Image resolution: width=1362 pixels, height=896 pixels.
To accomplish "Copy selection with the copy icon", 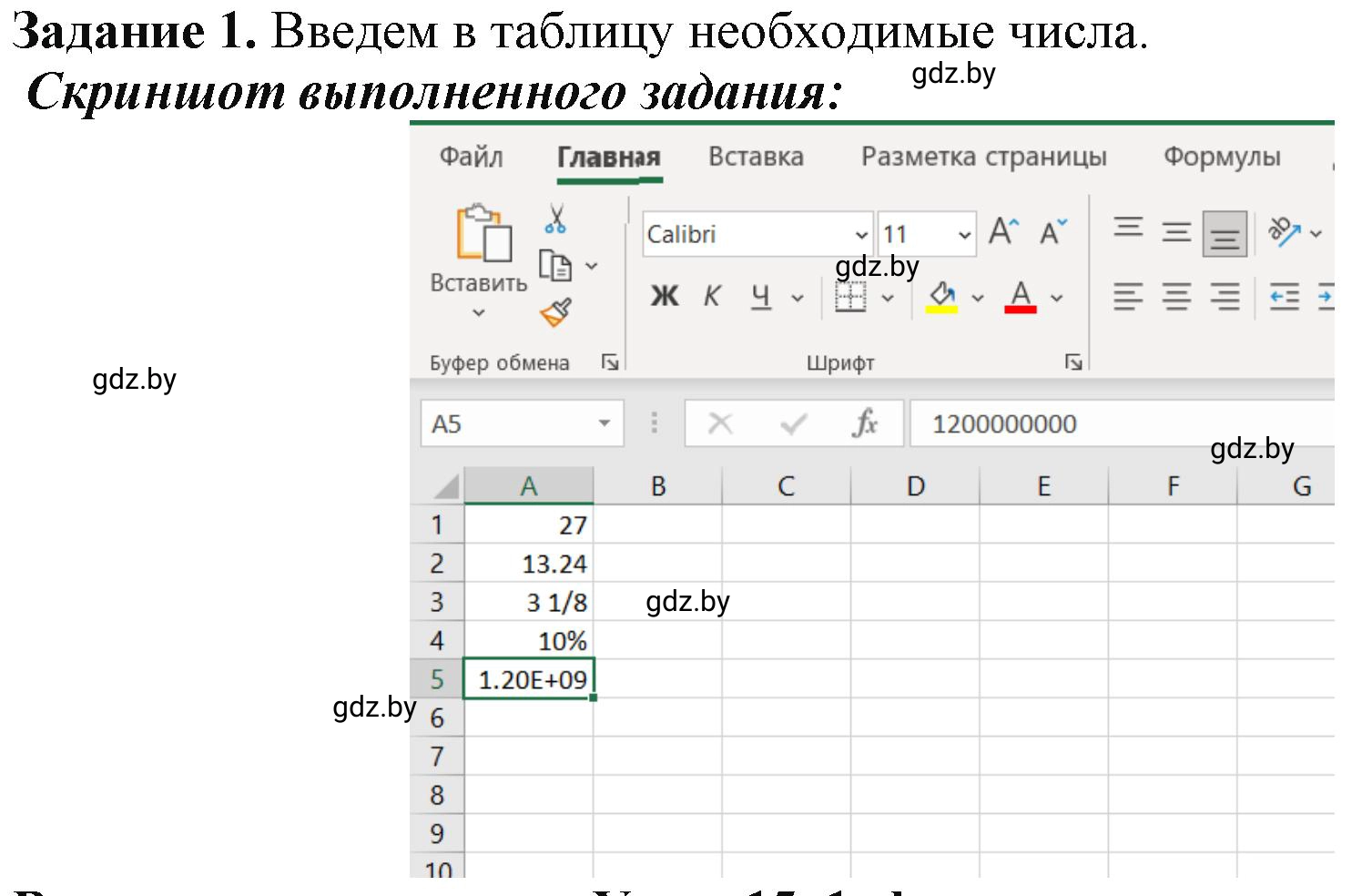I will pyautogui.click(x=555, y=266).
